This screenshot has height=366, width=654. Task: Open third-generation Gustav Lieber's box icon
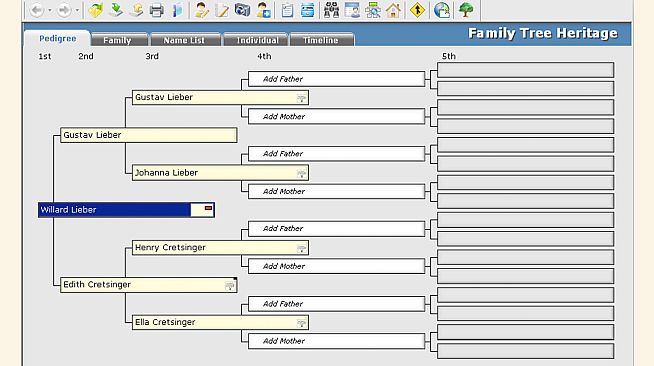point(302,98)
